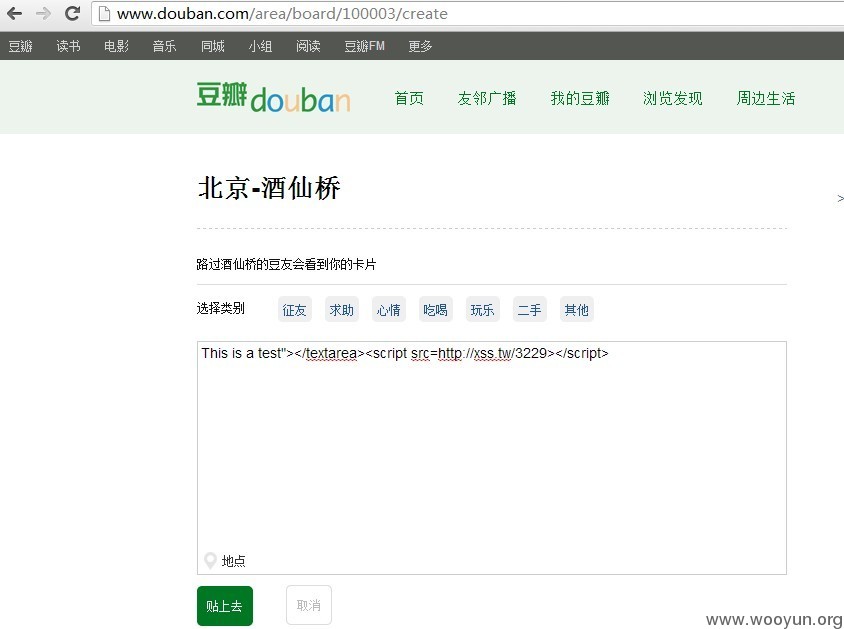Viewport: 844px width, 629px height.
Task: Click the 北京-酒仙桥 heading
Action: click(x=269, y=188)
